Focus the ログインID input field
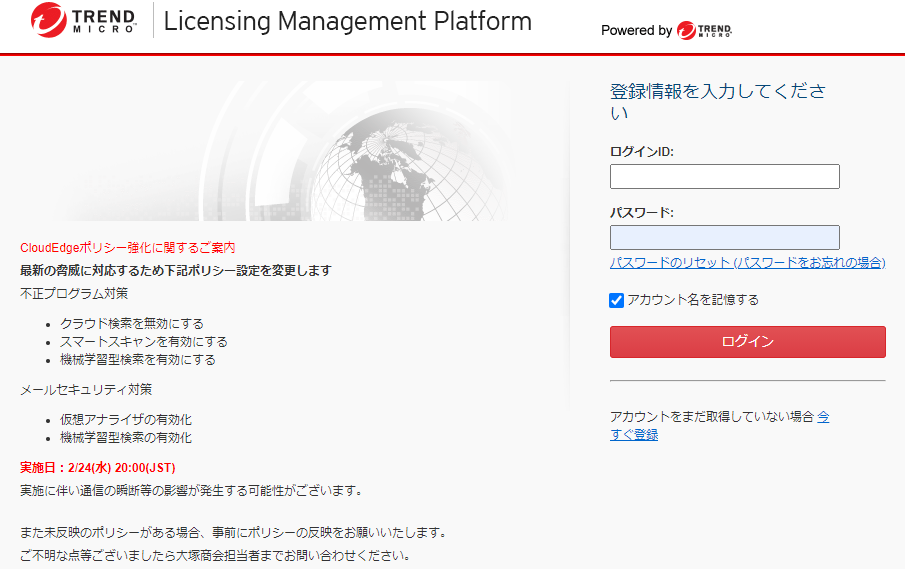 724,177
